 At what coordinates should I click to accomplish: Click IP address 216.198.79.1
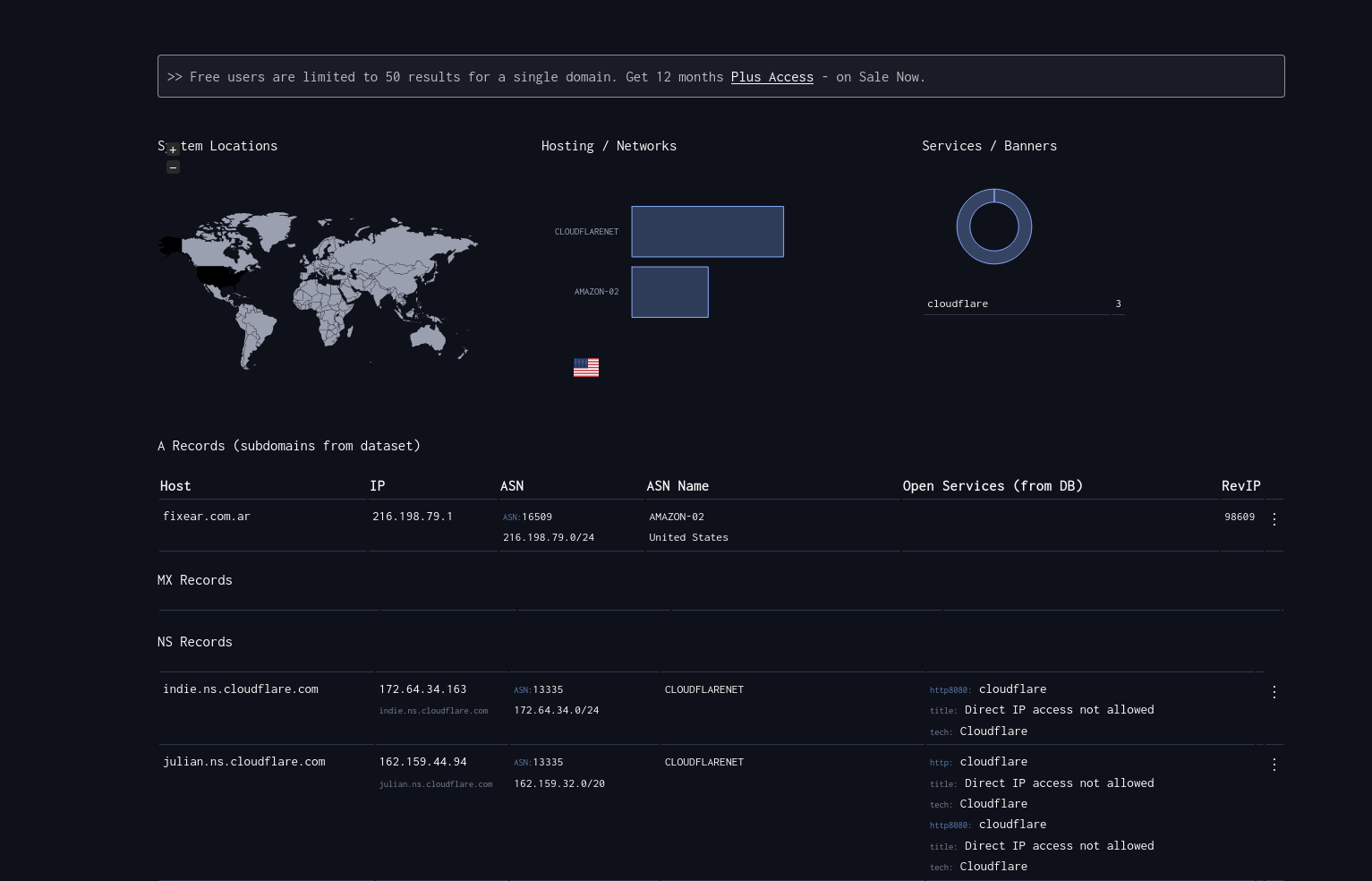(413, 517)
